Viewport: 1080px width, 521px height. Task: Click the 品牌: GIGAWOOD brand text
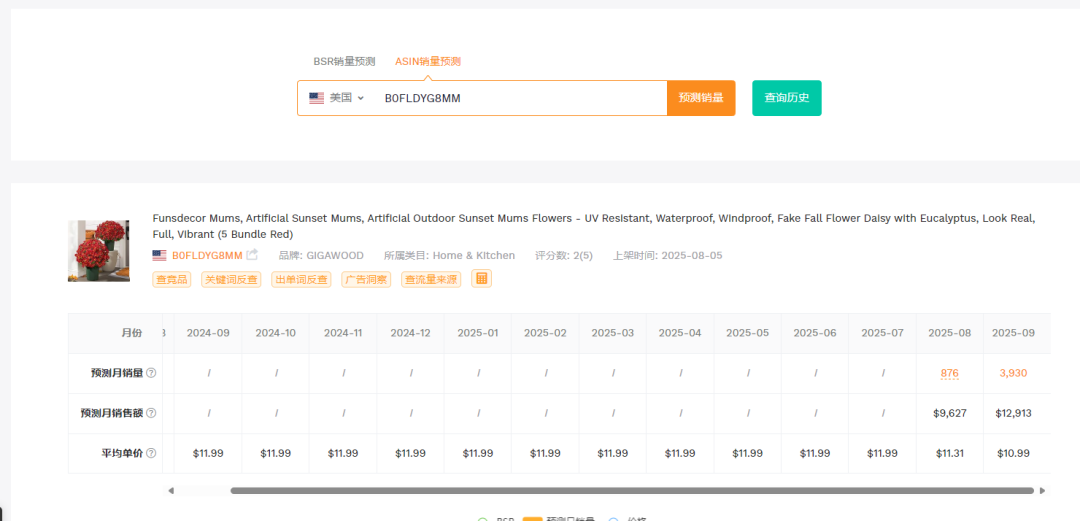point(321,256)
